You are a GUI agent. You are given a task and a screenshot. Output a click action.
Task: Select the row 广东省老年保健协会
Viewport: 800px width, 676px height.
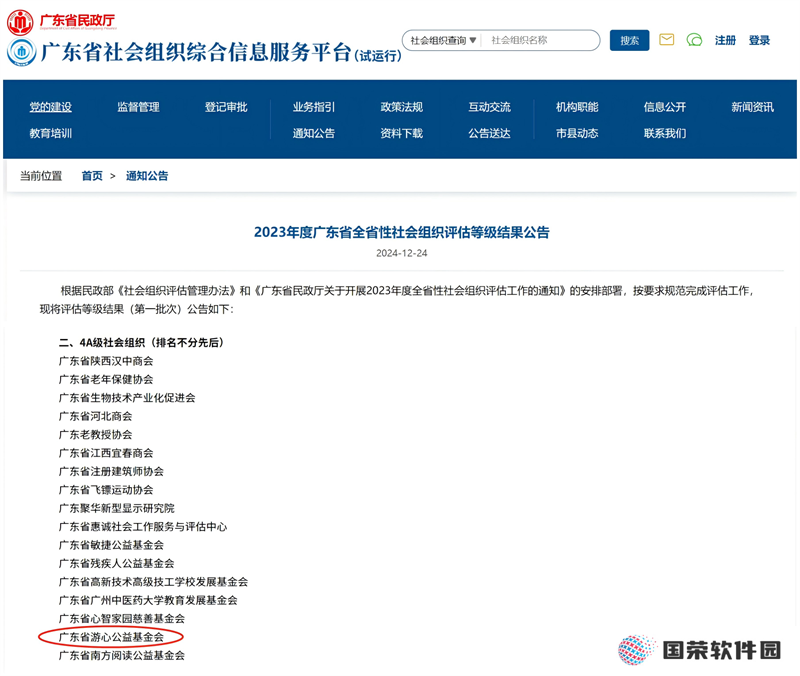(106, 379)
